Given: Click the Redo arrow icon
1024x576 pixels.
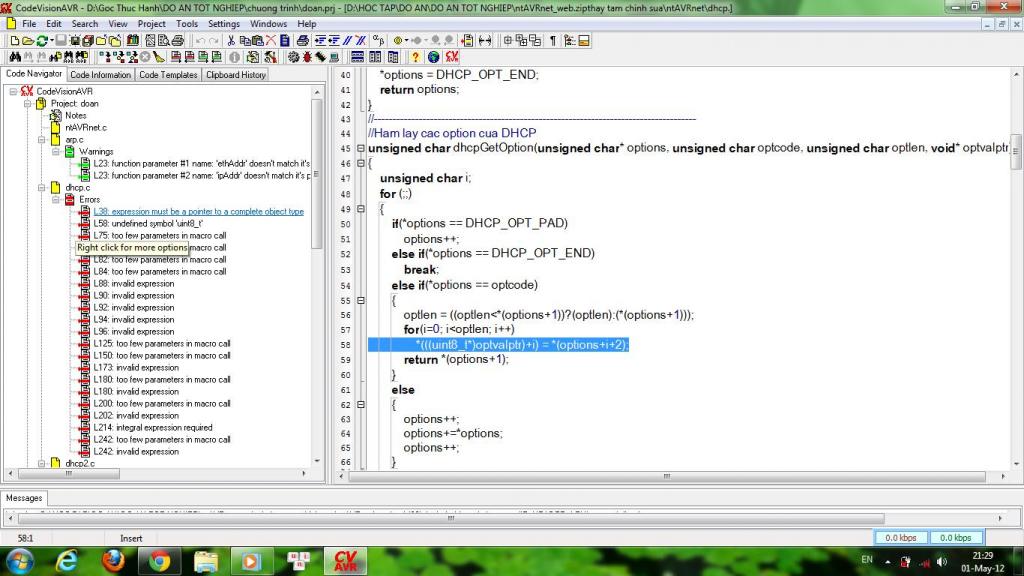Looking at the screenshot, I should coord(214,40).
